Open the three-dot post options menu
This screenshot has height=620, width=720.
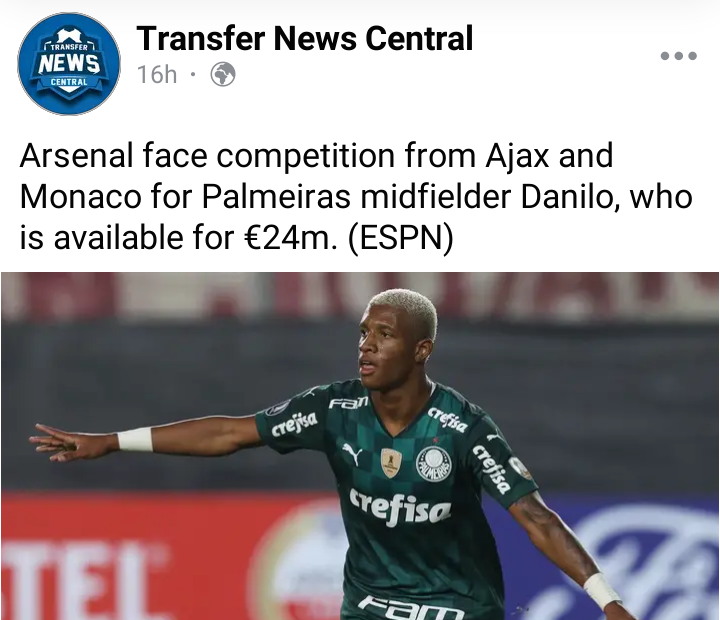pos(678,56)
